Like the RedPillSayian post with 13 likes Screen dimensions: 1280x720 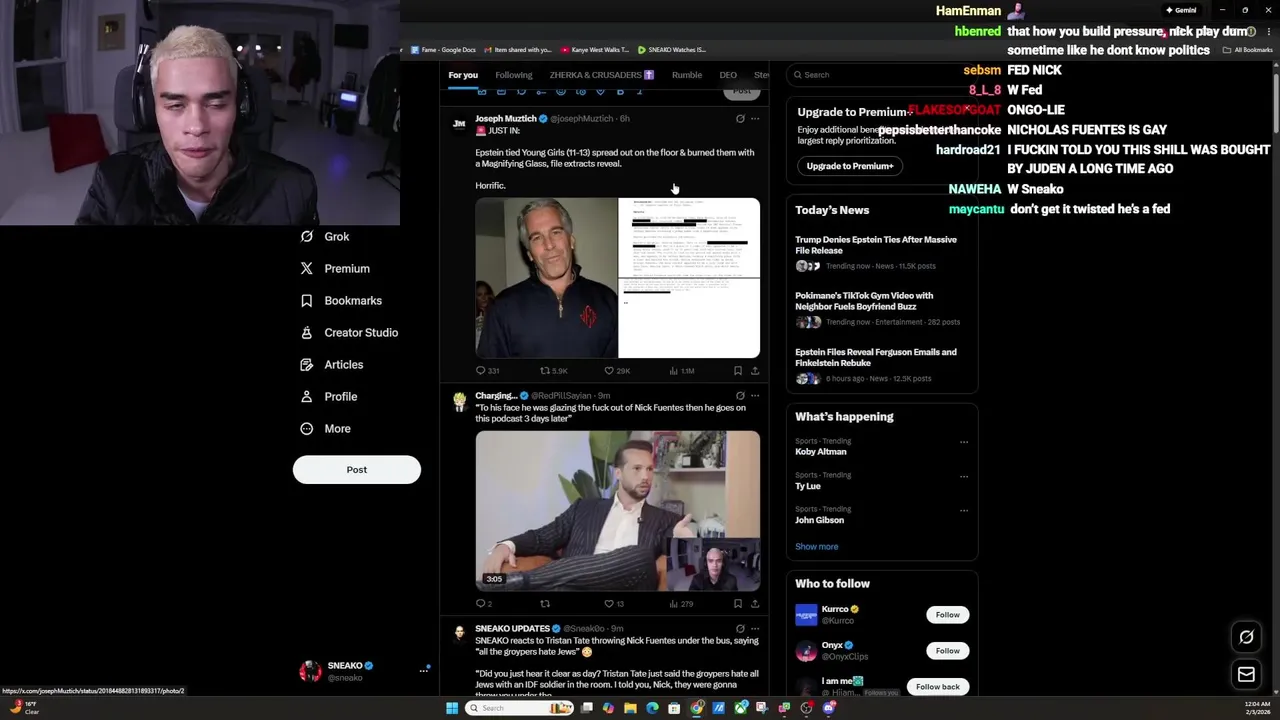click(x=614, y=604)
